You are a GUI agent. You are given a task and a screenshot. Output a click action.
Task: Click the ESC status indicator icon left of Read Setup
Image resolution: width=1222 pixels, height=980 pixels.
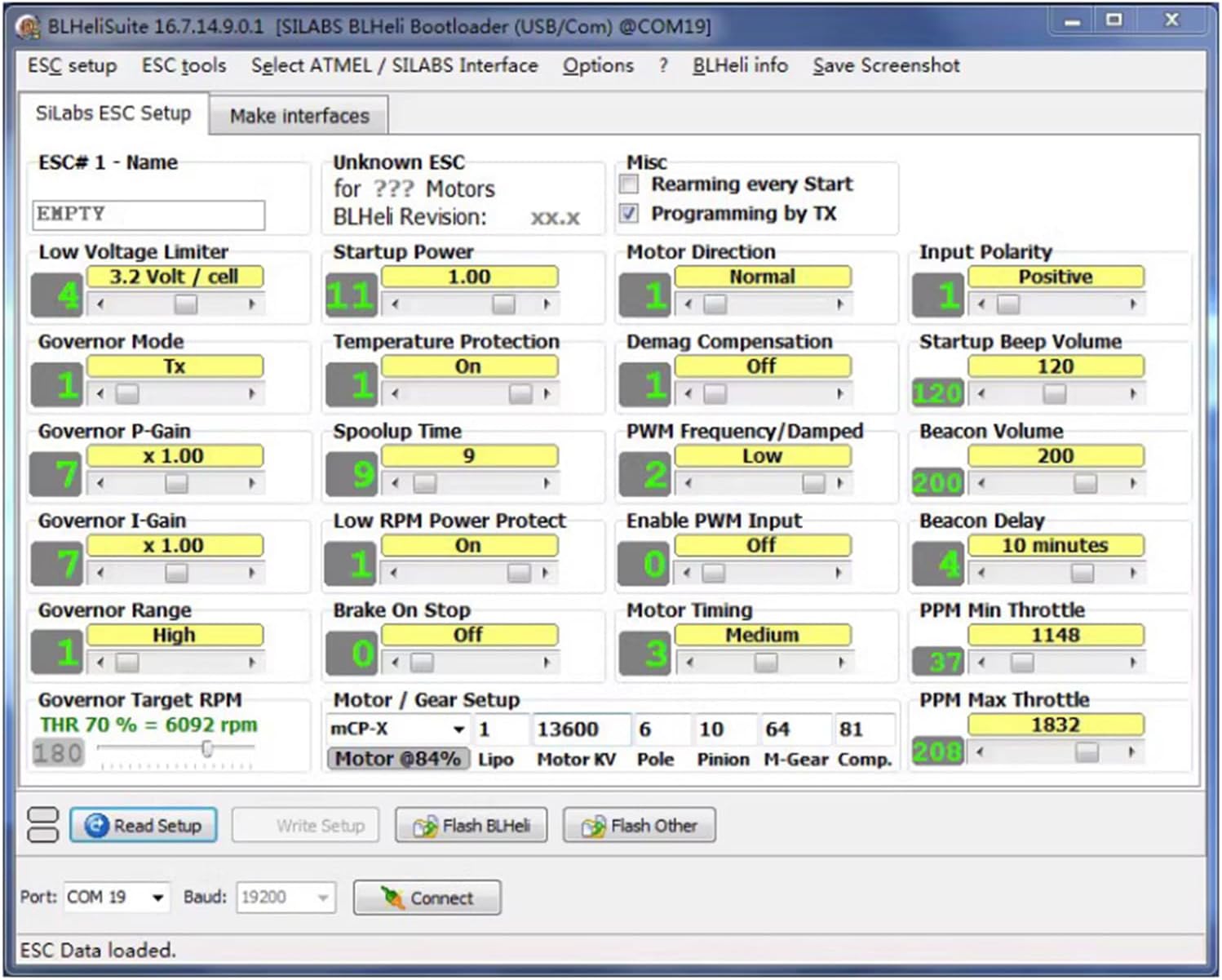point(42,825)
